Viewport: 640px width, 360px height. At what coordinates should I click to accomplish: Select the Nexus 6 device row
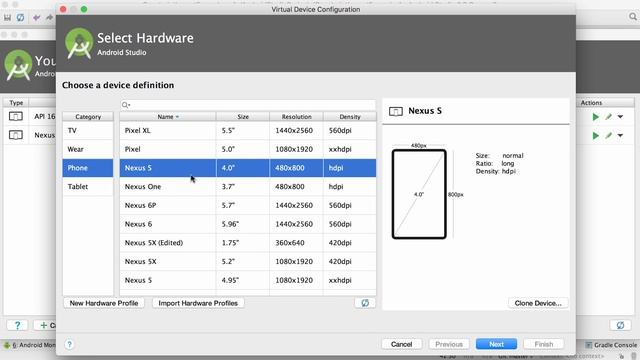pos(248,224)
